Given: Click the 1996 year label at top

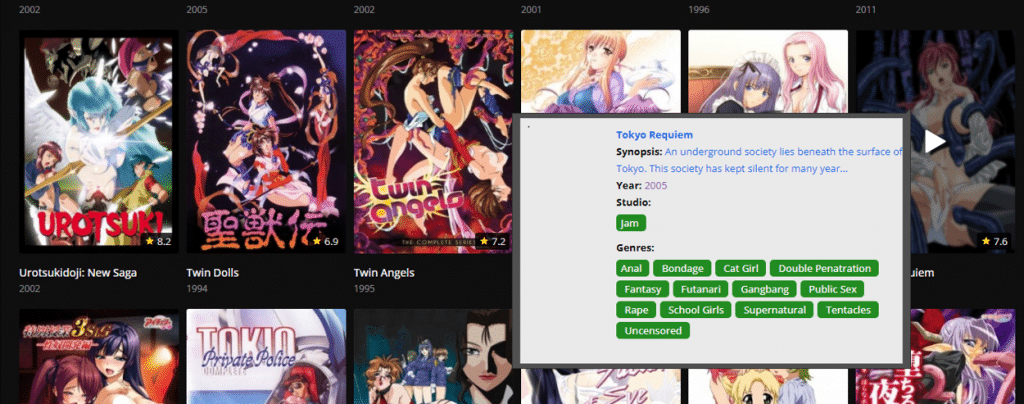Looking at the screenshot, I should click(x=699, y=10).
